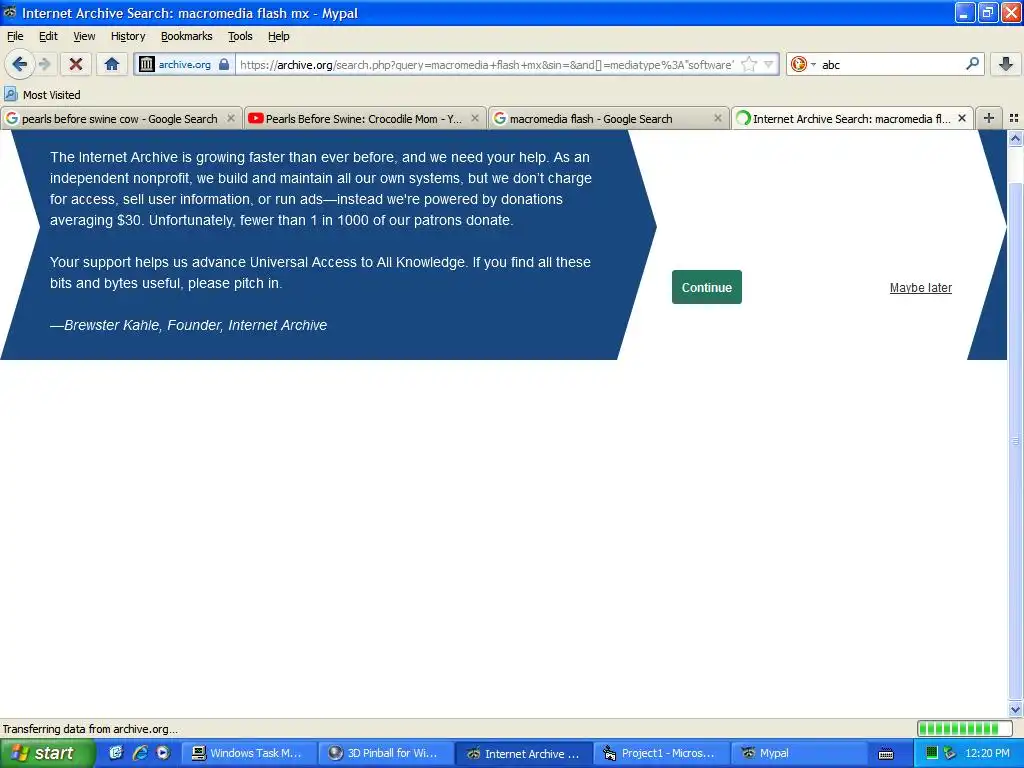Viewport: 1024px width, 768px height.
Task: Bookmark this page with the star icon
Action: [x=749, y=64]
